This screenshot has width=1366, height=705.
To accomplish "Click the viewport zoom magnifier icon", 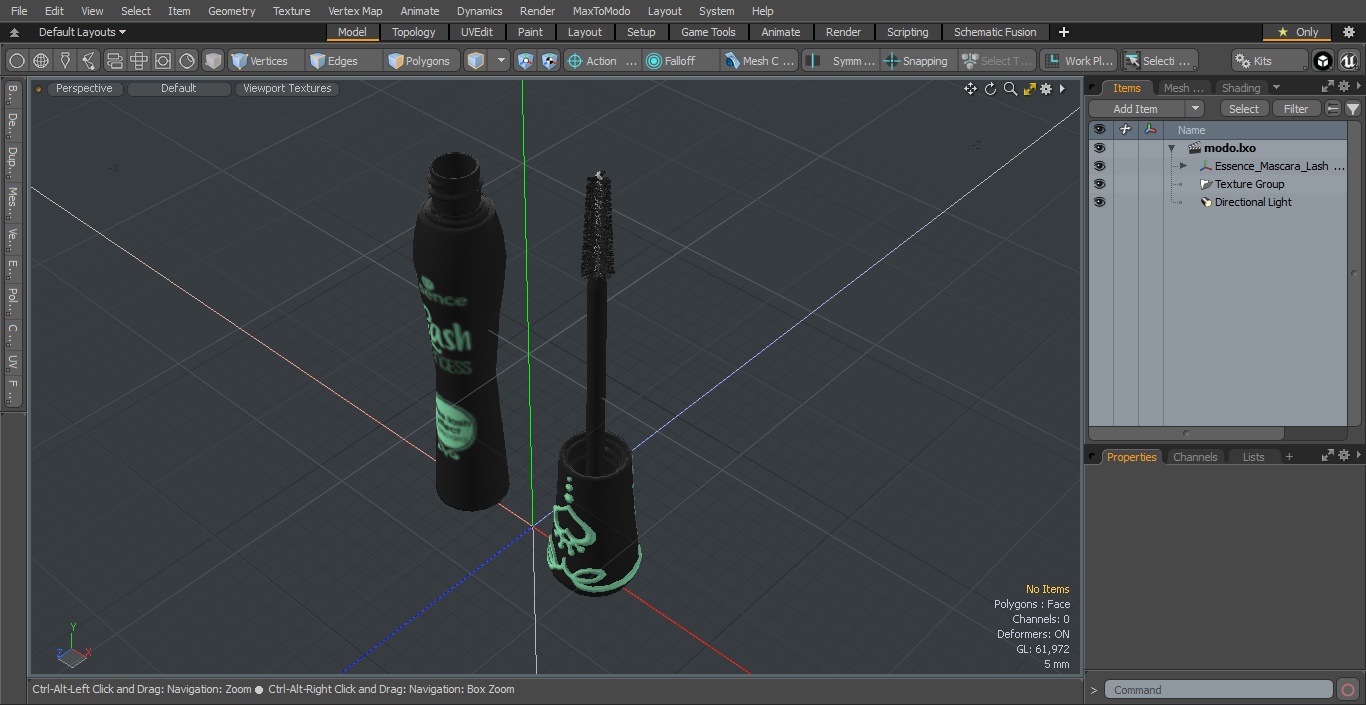I will 1010,88.
